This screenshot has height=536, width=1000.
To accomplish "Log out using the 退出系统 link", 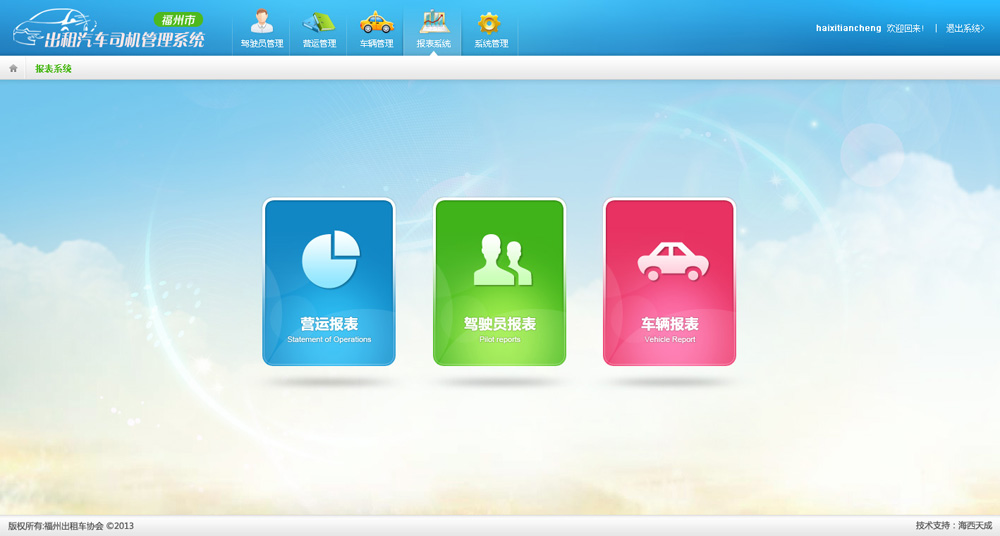I will [965, 28].
